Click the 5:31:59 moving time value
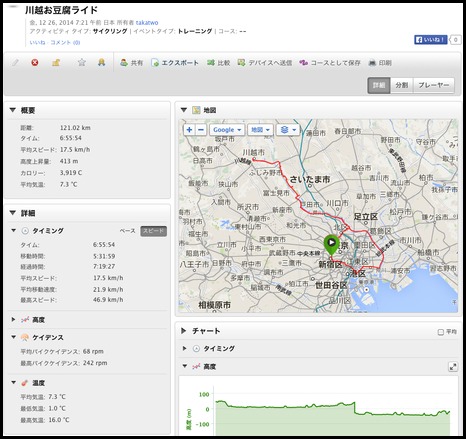 104,256
